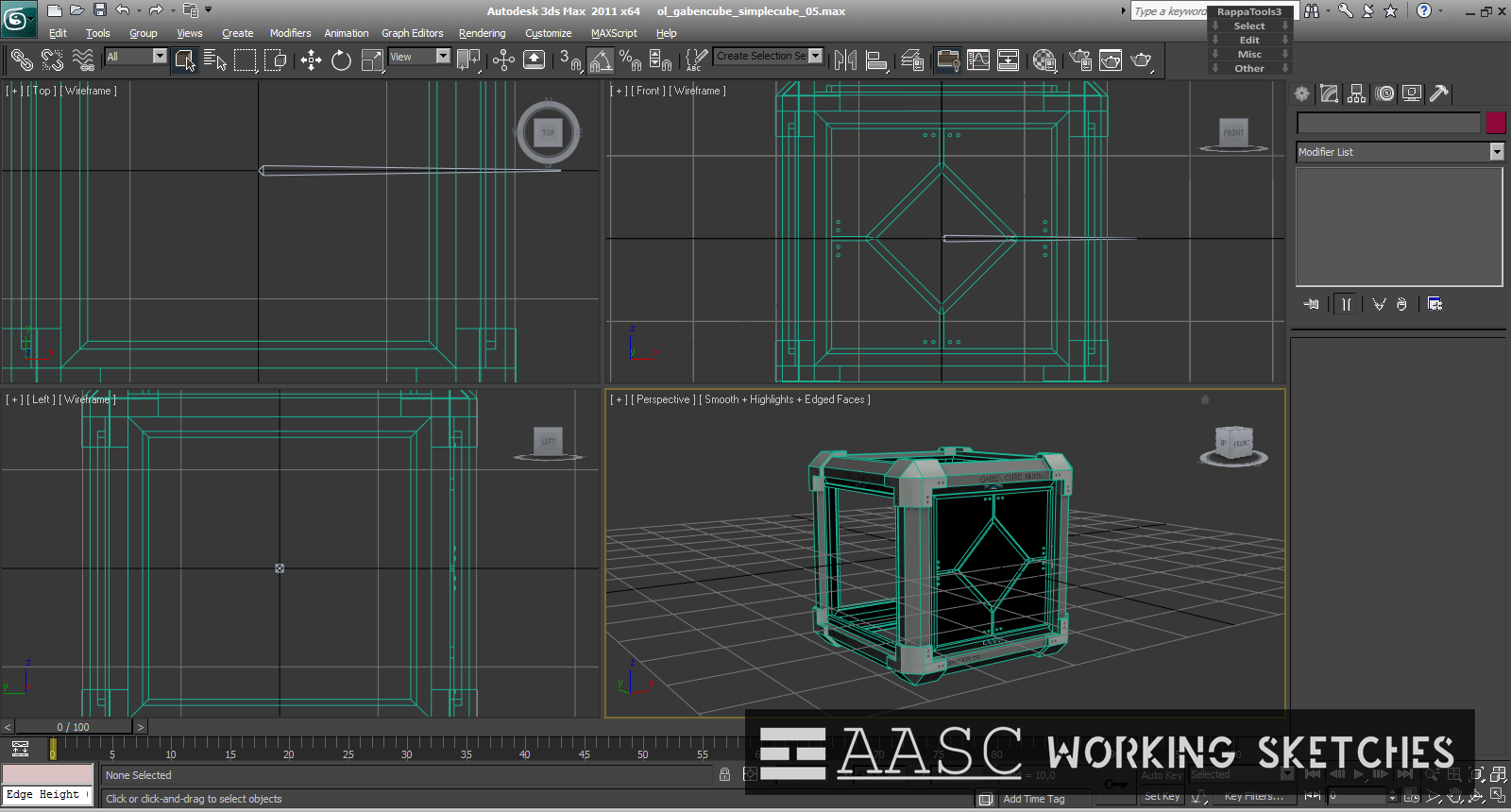Select the Select and Link tool
This screenshot has height=812, width=1511.
21,60
